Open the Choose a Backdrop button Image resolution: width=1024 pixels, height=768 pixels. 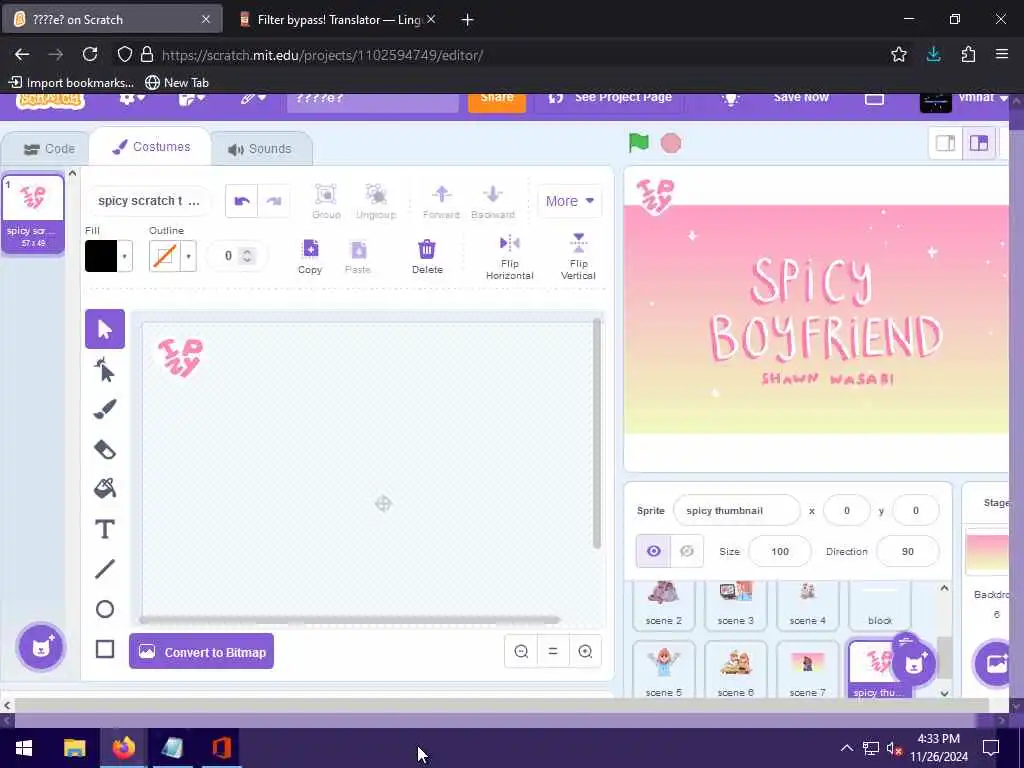click(995, 664)
